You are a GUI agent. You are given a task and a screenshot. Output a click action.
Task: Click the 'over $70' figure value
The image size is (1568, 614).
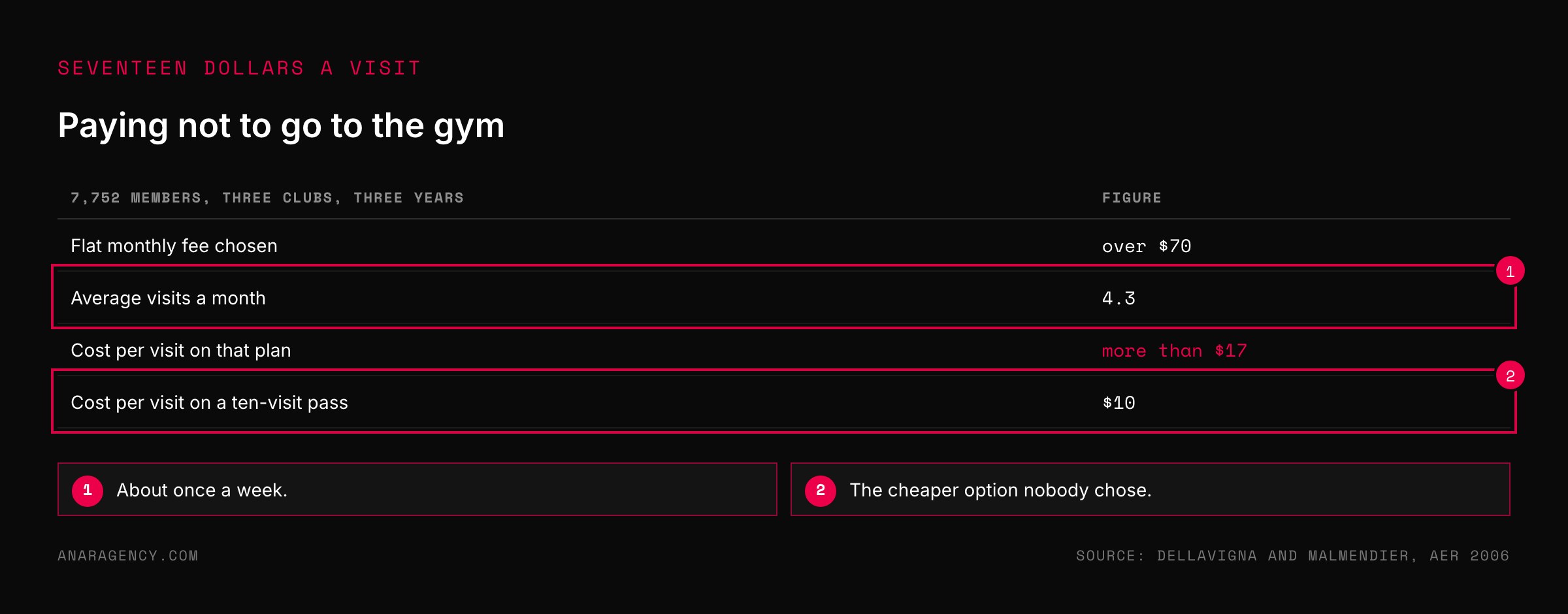pos(1147,246)
